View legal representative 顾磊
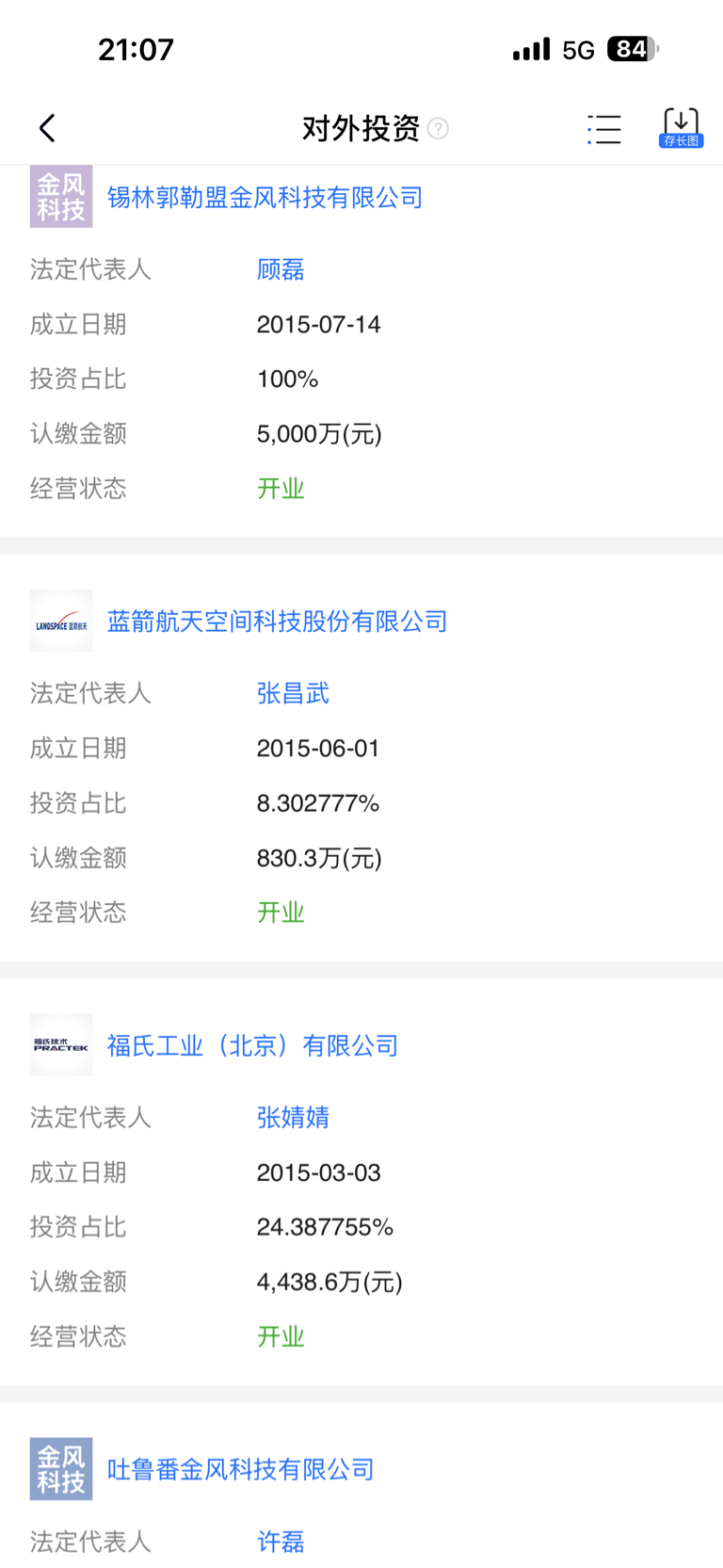This screenshot has width=723, height=1568. pos(281,270)
